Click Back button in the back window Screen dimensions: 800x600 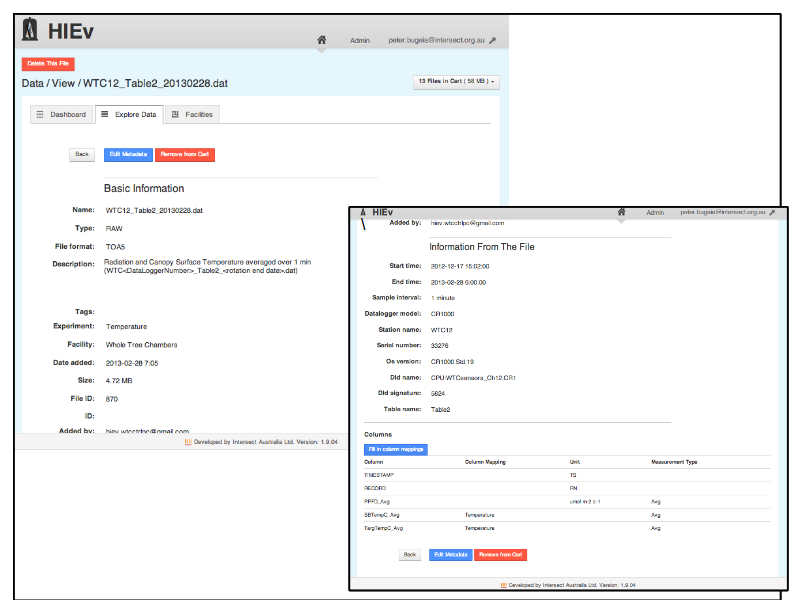(82, 155)
